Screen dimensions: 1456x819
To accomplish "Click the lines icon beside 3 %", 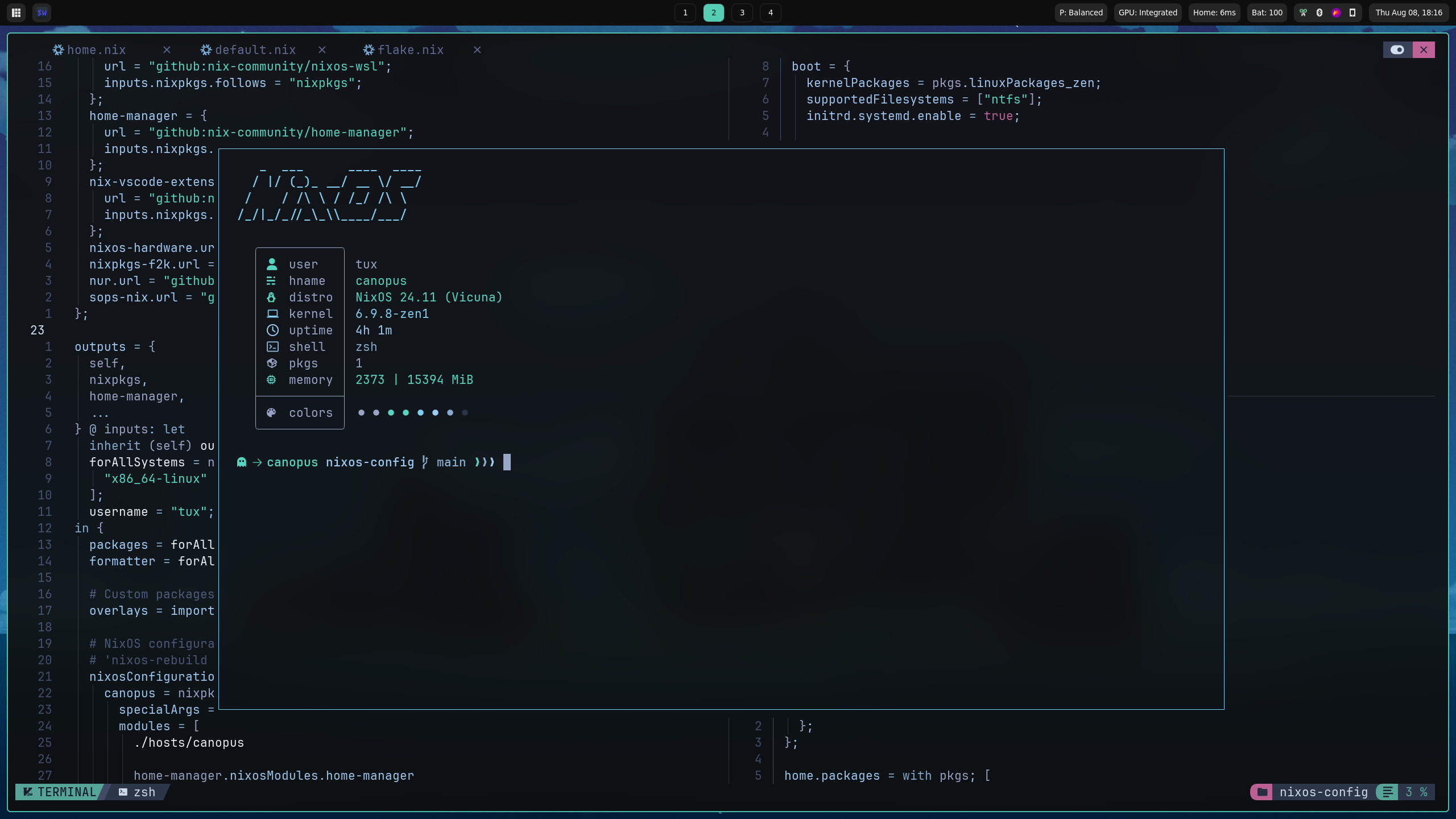I will tap(1388, 792).
